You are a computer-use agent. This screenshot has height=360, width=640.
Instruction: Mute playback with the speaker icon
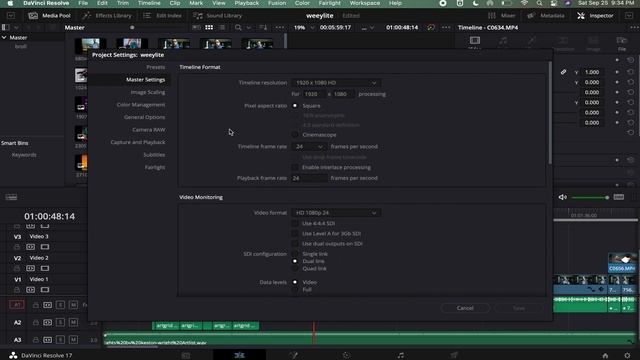pyautogui.click(x=562, y=197)
